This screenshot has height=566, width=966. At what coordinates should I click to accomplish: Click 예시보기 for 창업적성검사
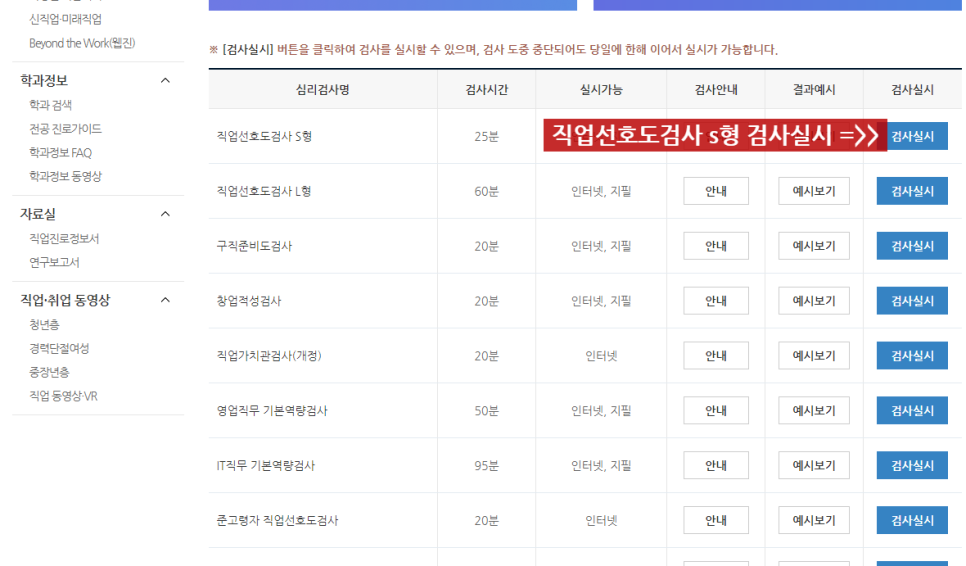point(814,301)
